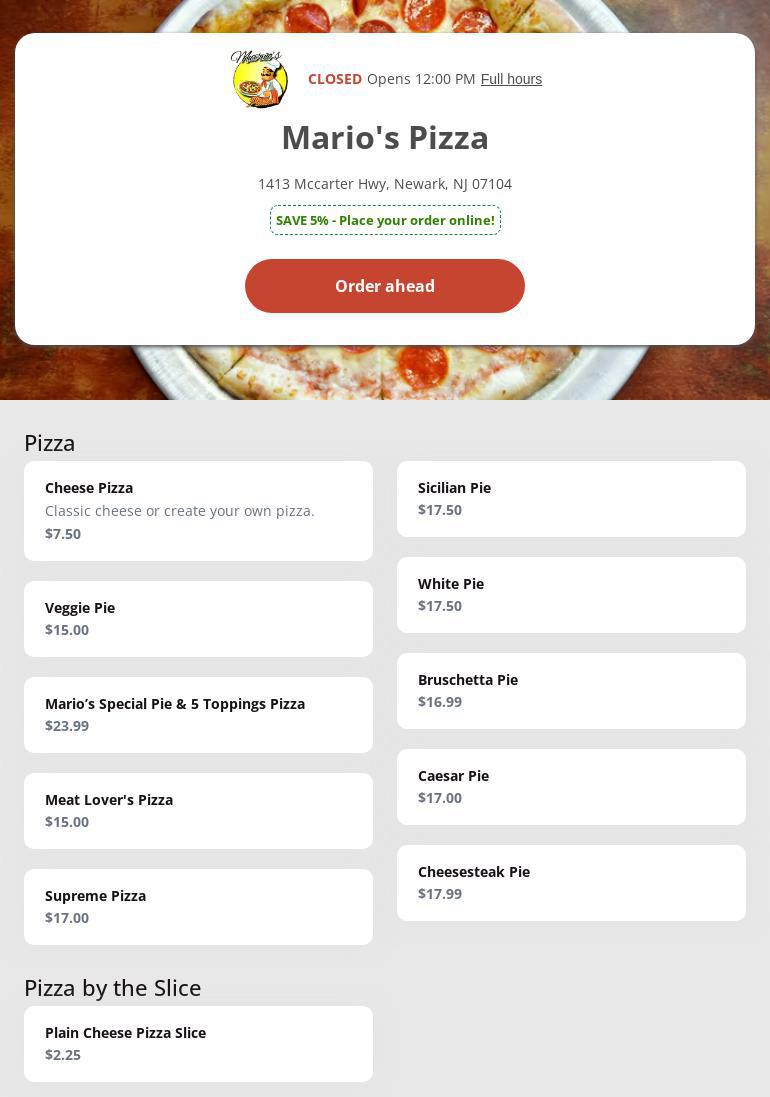Select the Plain Cheese Pizza Slice item
Image resolution: width=770 pixels, height=1097 pixels.
point(199,1044)
